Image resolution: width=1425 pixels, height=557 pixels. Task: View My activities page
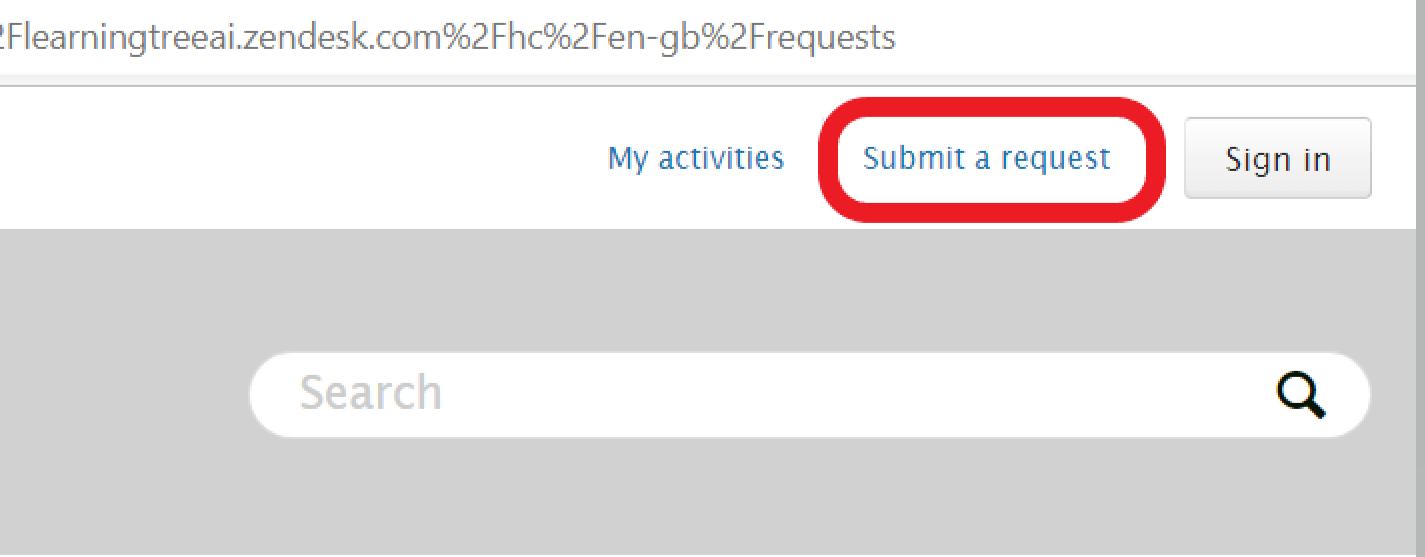[x=696, y=158]
